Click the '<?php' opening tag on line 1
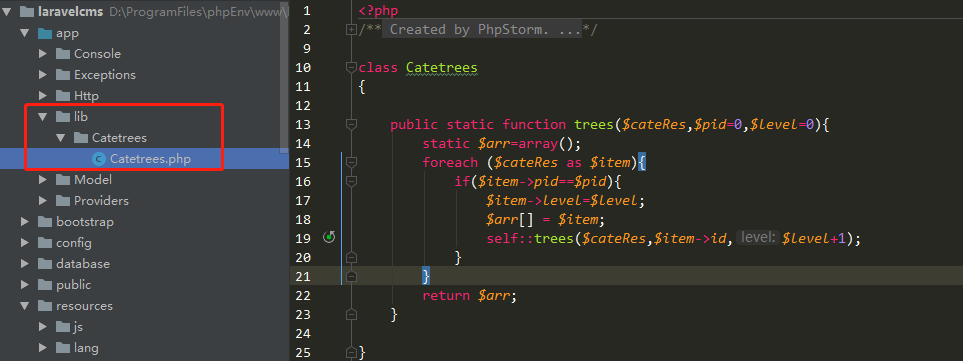Viewport: 963px width, 361px height. (x=378, y=11)
